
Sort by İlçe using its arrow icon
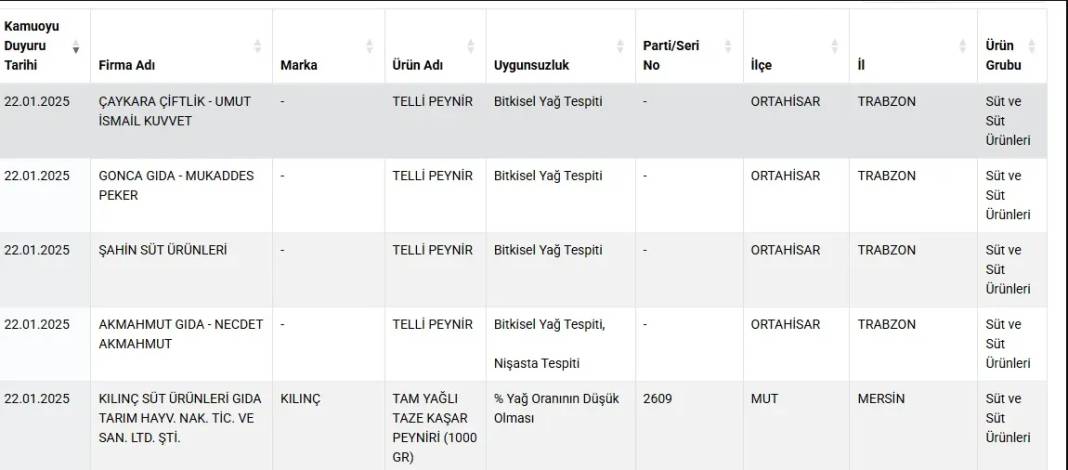click(834, 46)
